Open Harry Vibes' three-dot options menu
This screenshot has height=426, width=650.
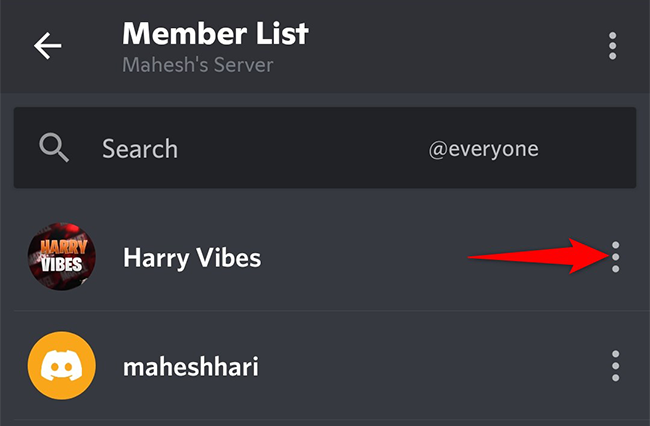tap(615, 257)
